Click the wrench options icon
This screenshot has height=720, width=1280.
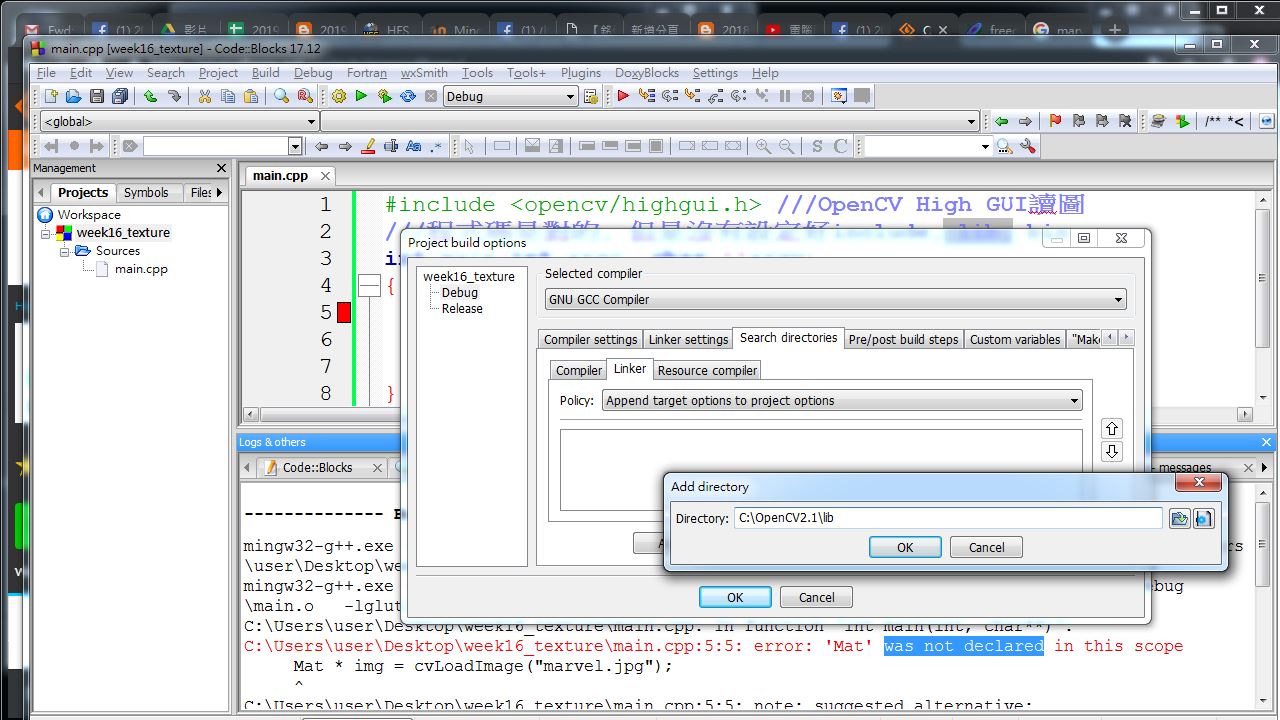1028,146
